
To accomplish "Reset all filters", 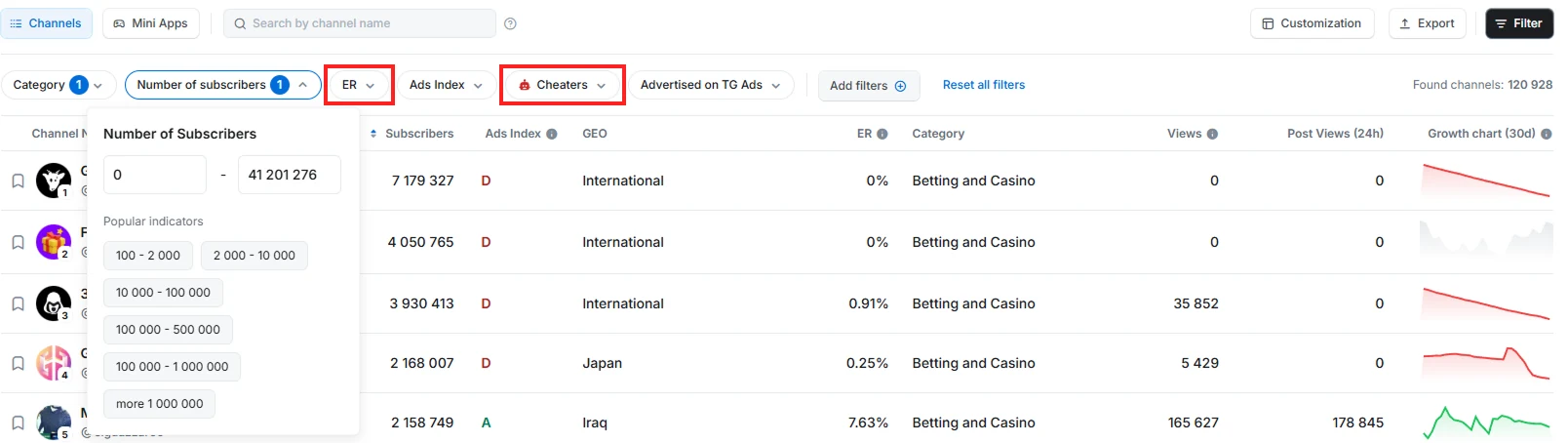I will (x=984, y=85).
